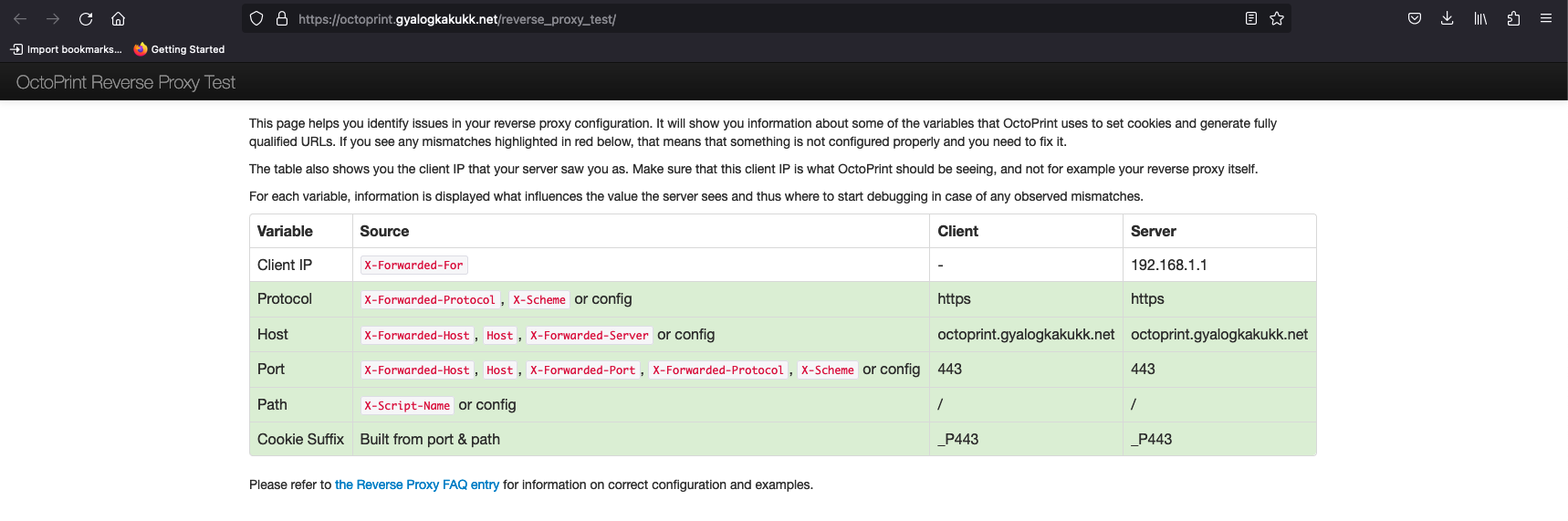This screenshot has width=1568, height=521.
Task: Click the OctoPrint Reverse Proxy Test title
Action: click(x=126, y=82)
